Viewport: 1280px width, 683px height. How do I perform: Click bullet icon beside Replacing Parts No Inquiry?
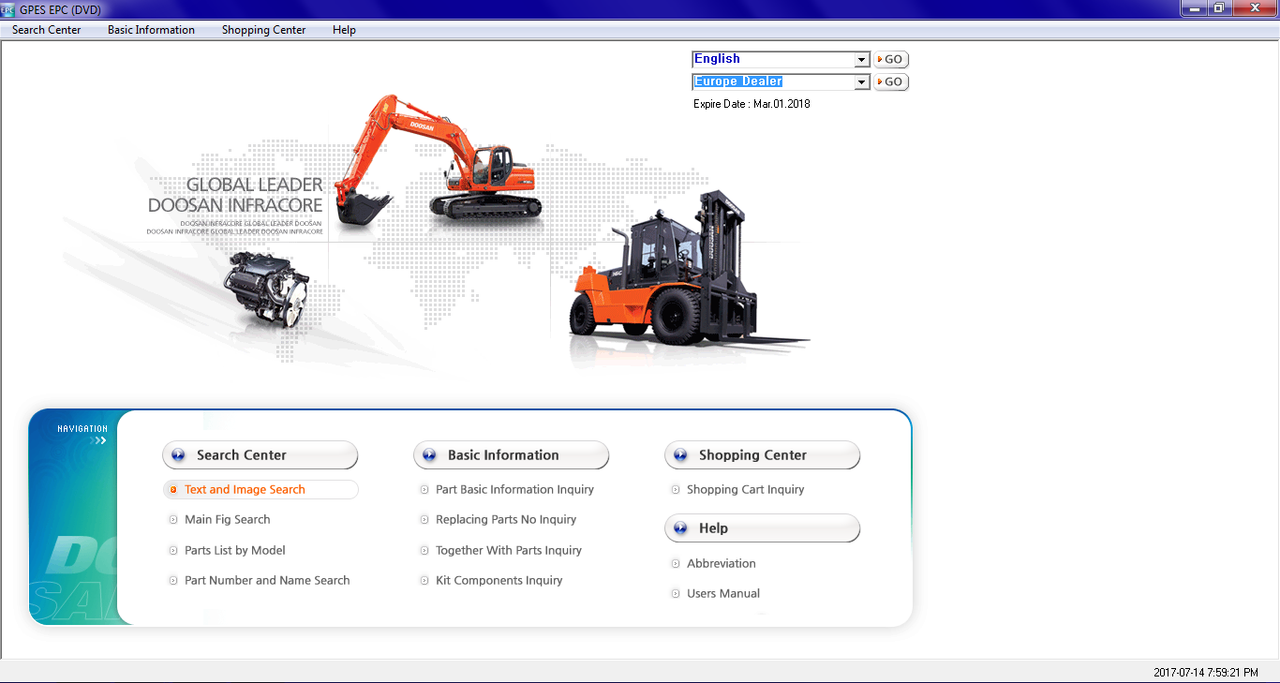click(x=425, y=520)
